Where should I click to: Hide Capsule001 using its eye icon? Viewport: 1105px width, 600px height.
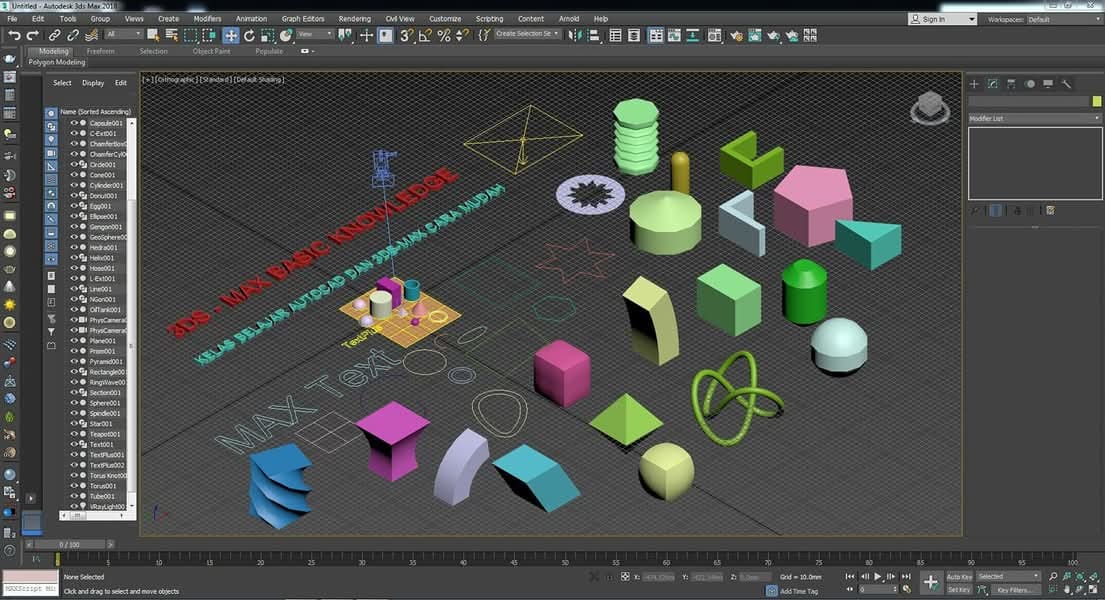click(73, 123)
